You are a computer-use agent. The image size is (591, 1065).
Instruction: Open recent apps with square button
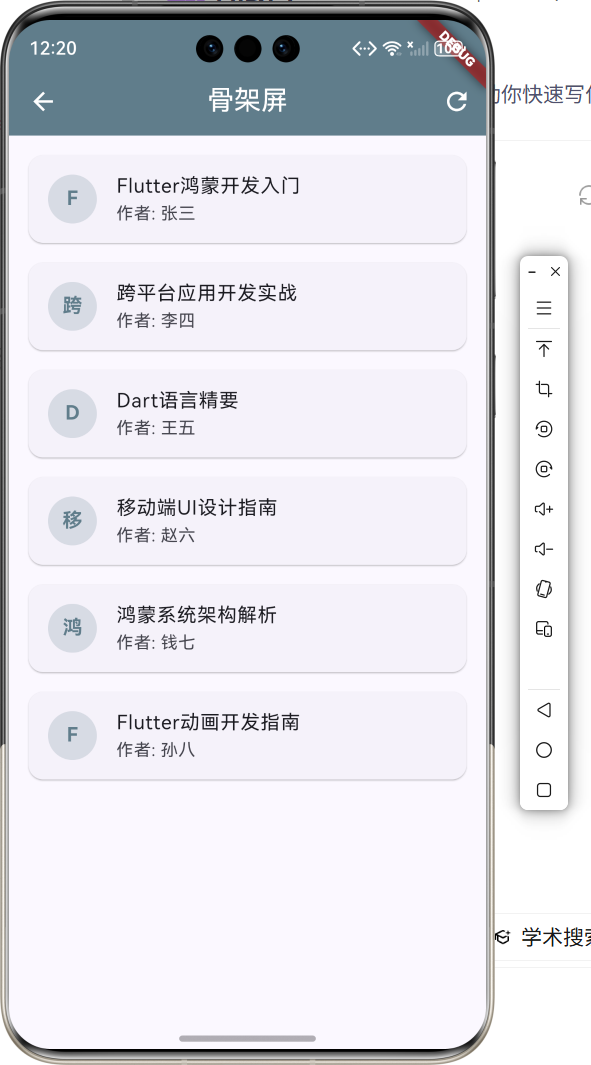[x=543, y=789]
